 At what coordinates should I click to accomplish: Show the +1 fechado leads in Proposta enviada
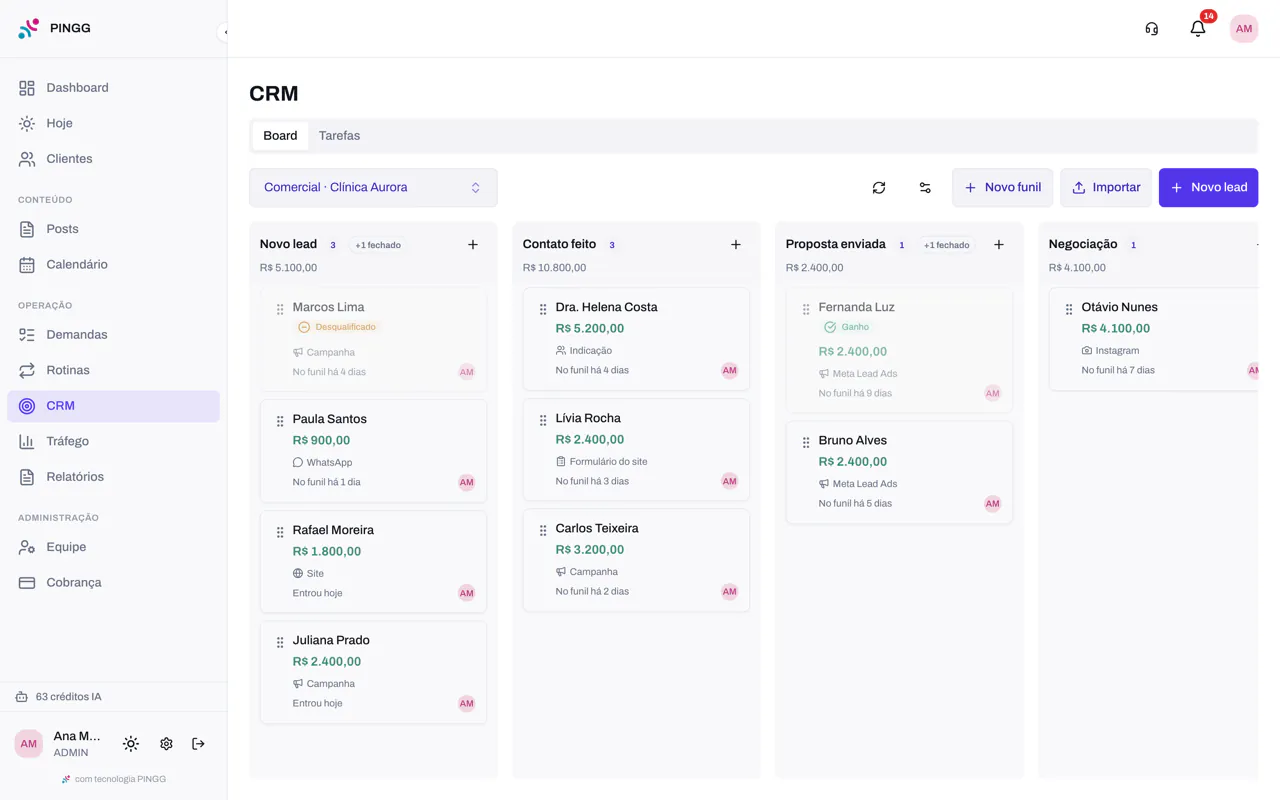click(946, 245)
